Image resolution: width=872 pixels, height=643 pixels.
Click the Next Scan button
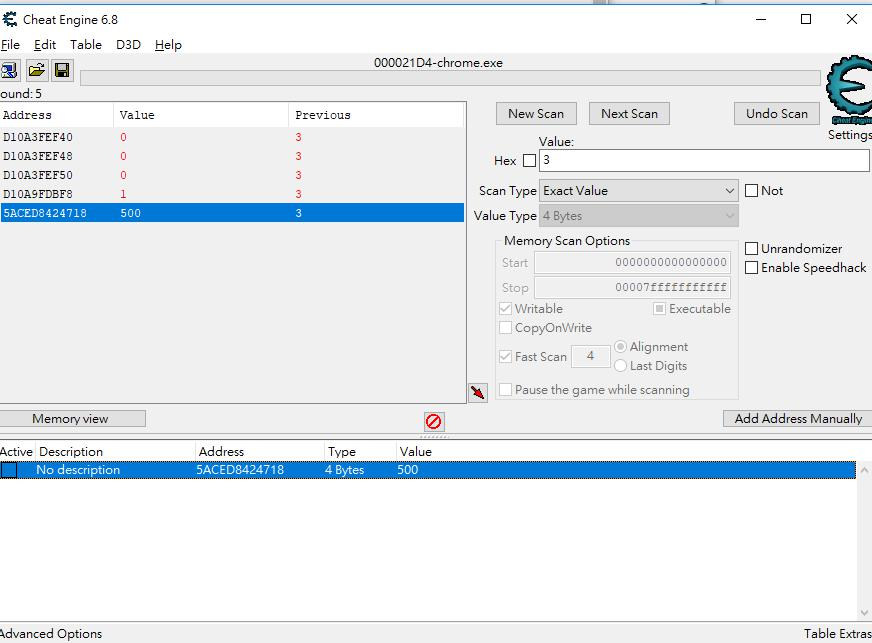[x=629, y=114]
